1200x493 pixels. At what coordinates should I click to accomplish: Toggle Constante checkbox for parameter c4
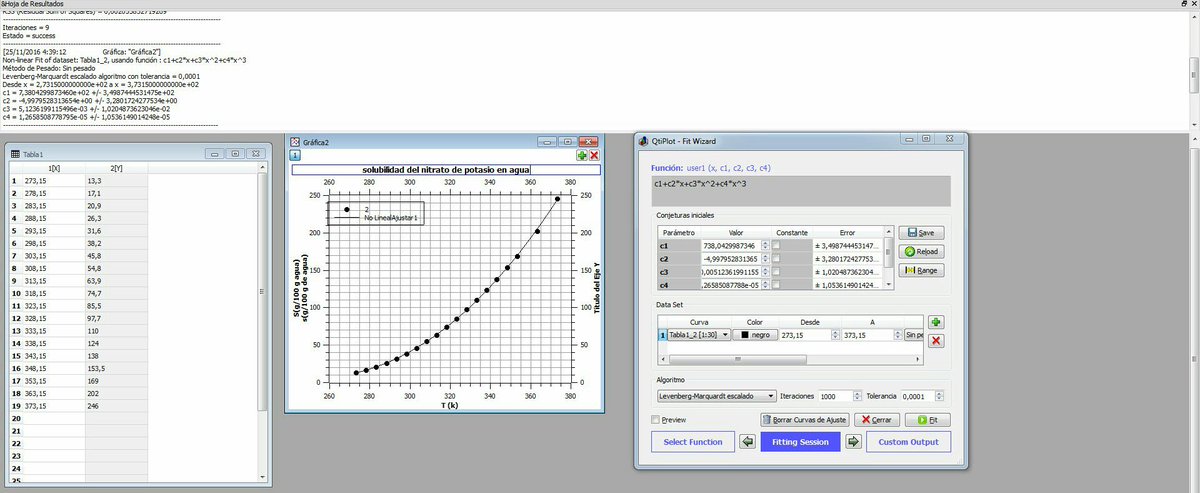(x=776, y=285)
